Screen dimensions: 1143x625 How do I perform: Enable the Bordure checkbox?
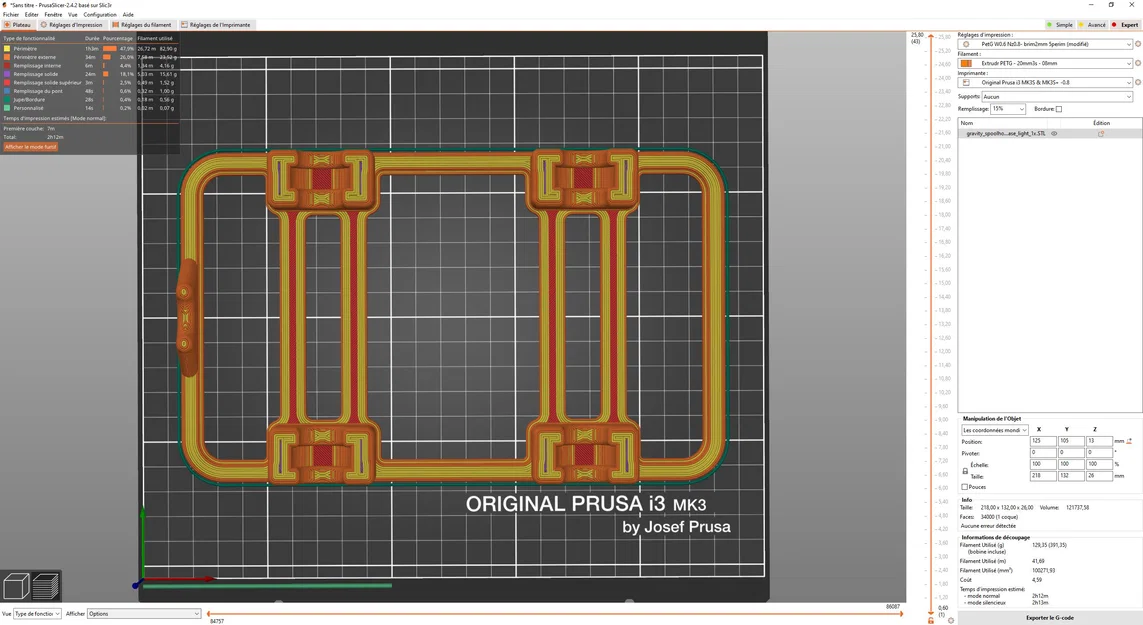pos(1059,109)
